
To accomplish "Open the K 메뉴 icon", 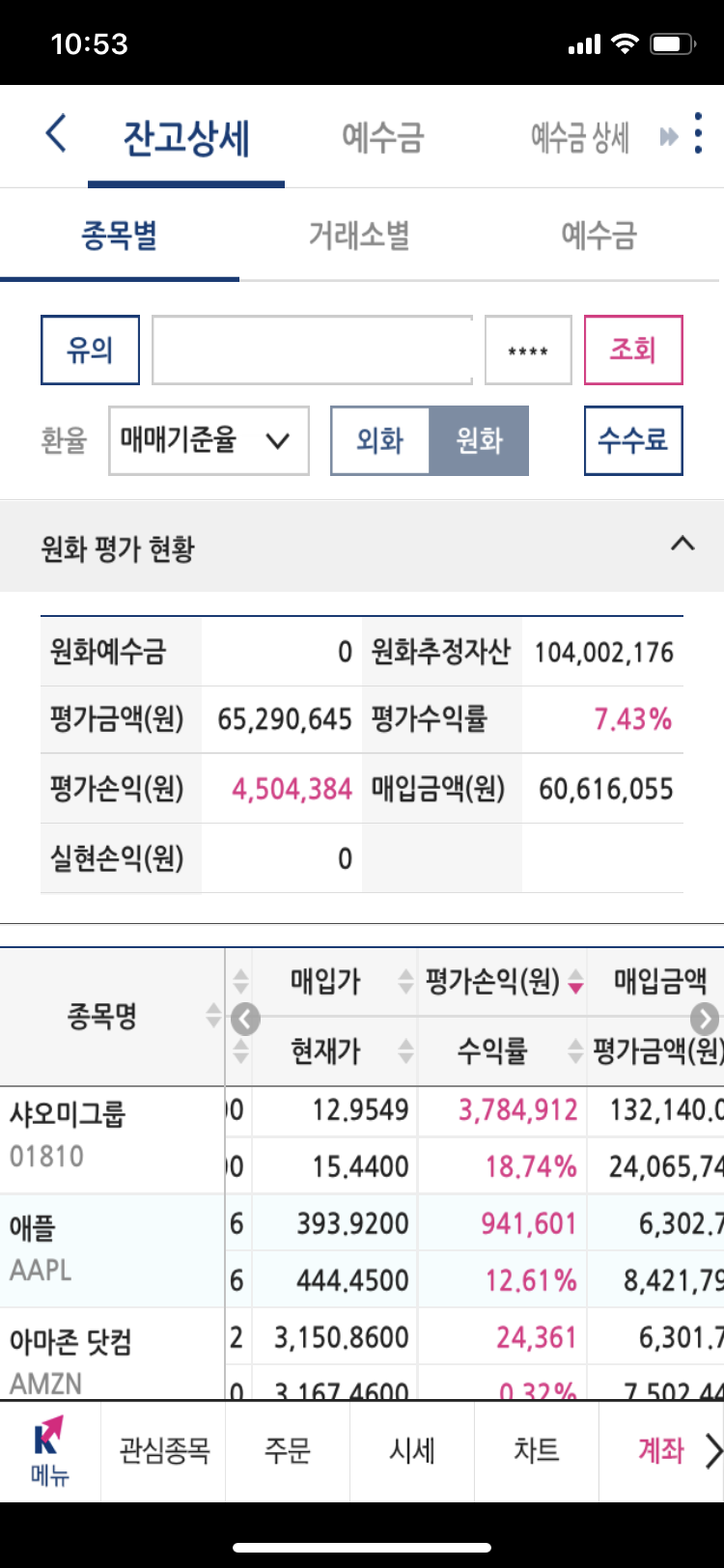I will (x=49, y=1450).
